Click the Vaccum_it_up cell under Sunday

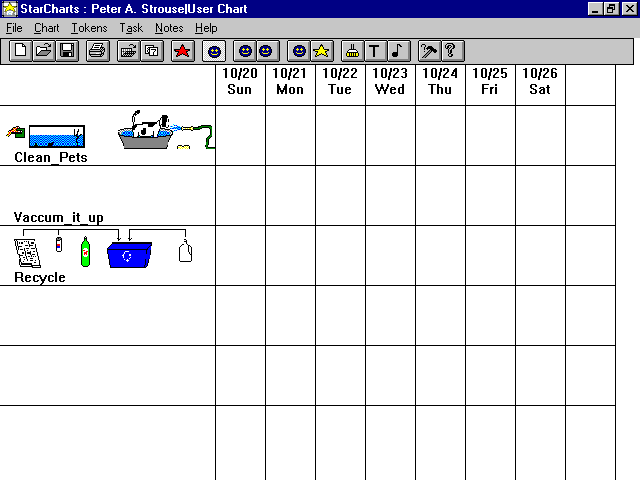pos(240,195)
